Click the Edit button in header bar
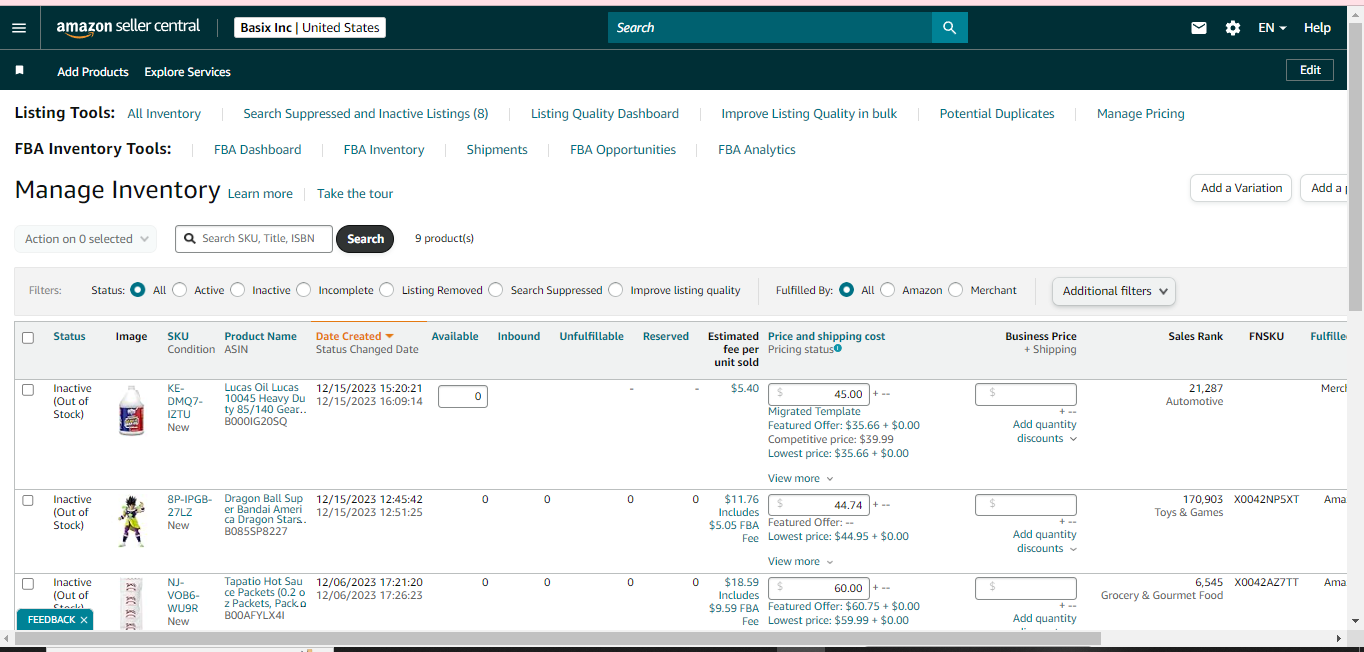Image resolution: width=1364 pixels, height=652 pixels. [x=1310, y=70]
